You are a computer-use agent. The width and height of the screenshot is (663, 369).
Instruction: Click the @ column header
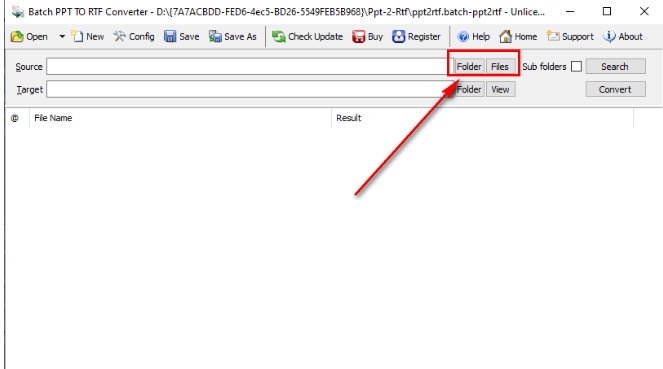coord(17,118)
